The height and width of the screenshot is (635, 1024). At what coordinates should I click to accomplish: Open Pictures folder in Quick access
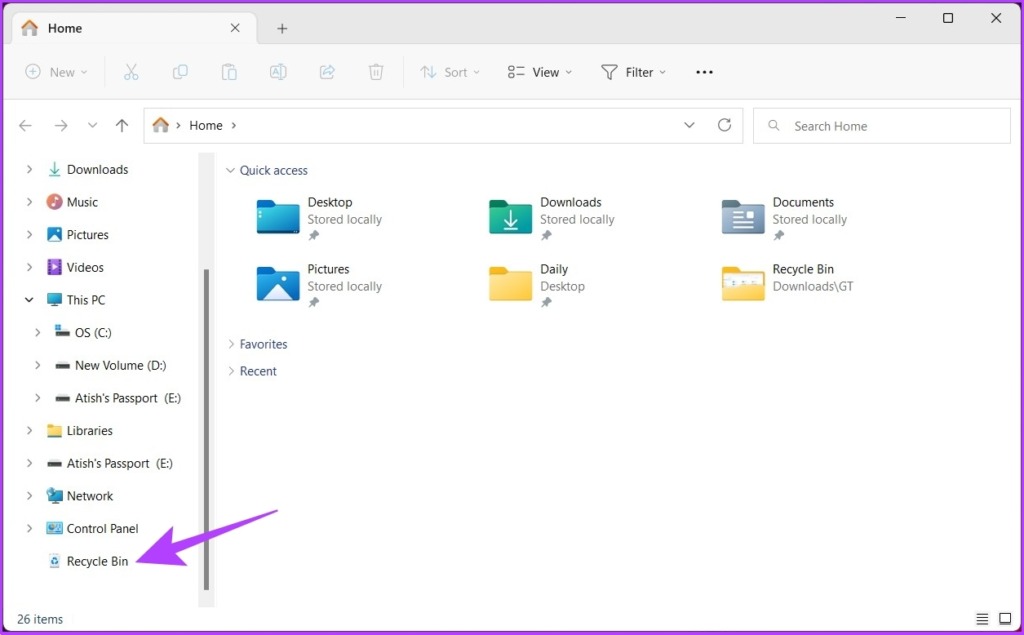point(319,285)
